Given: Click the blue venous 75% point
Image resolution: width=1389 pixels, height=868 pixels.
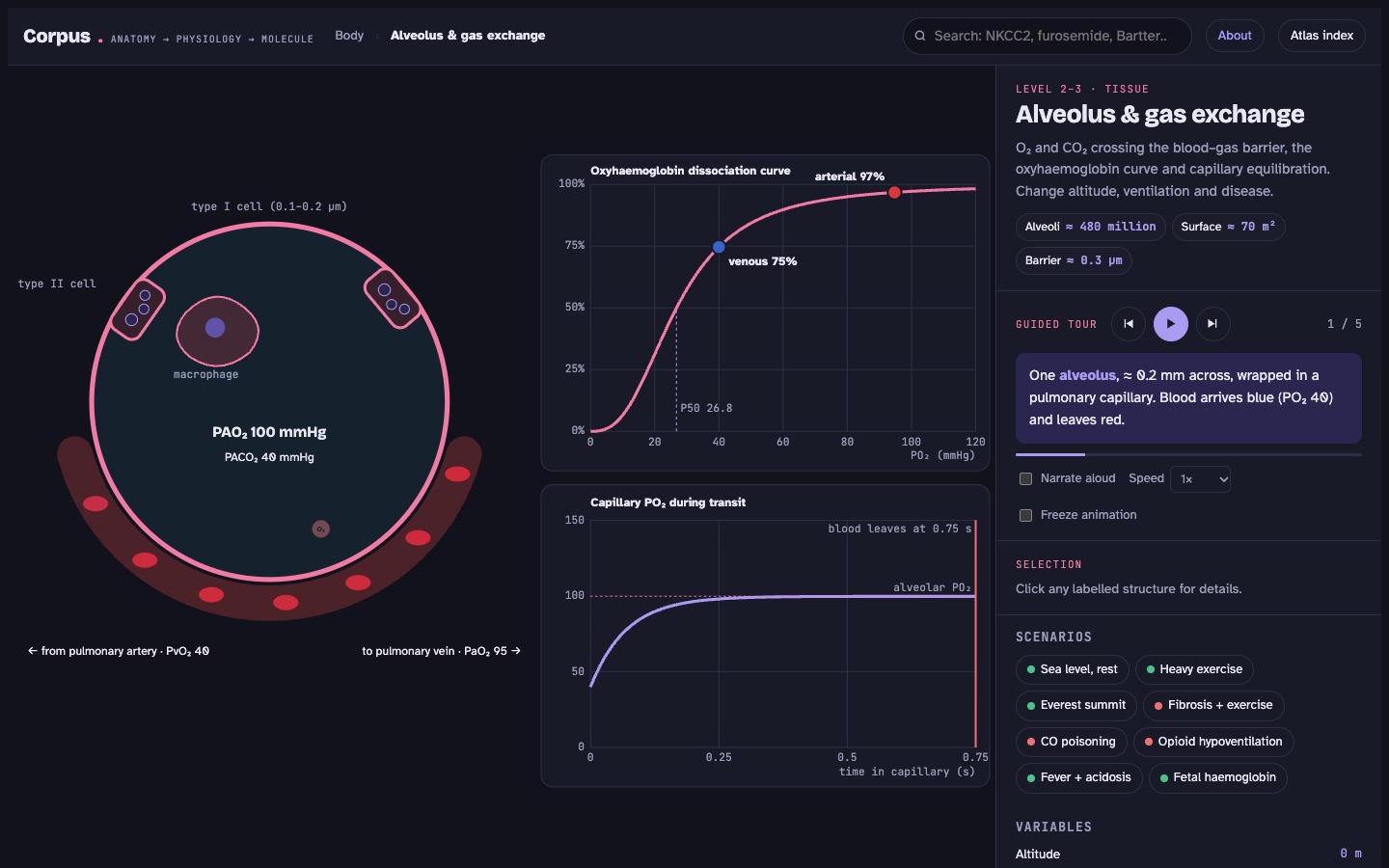Looking at the screenshot, I should (719, 248).
